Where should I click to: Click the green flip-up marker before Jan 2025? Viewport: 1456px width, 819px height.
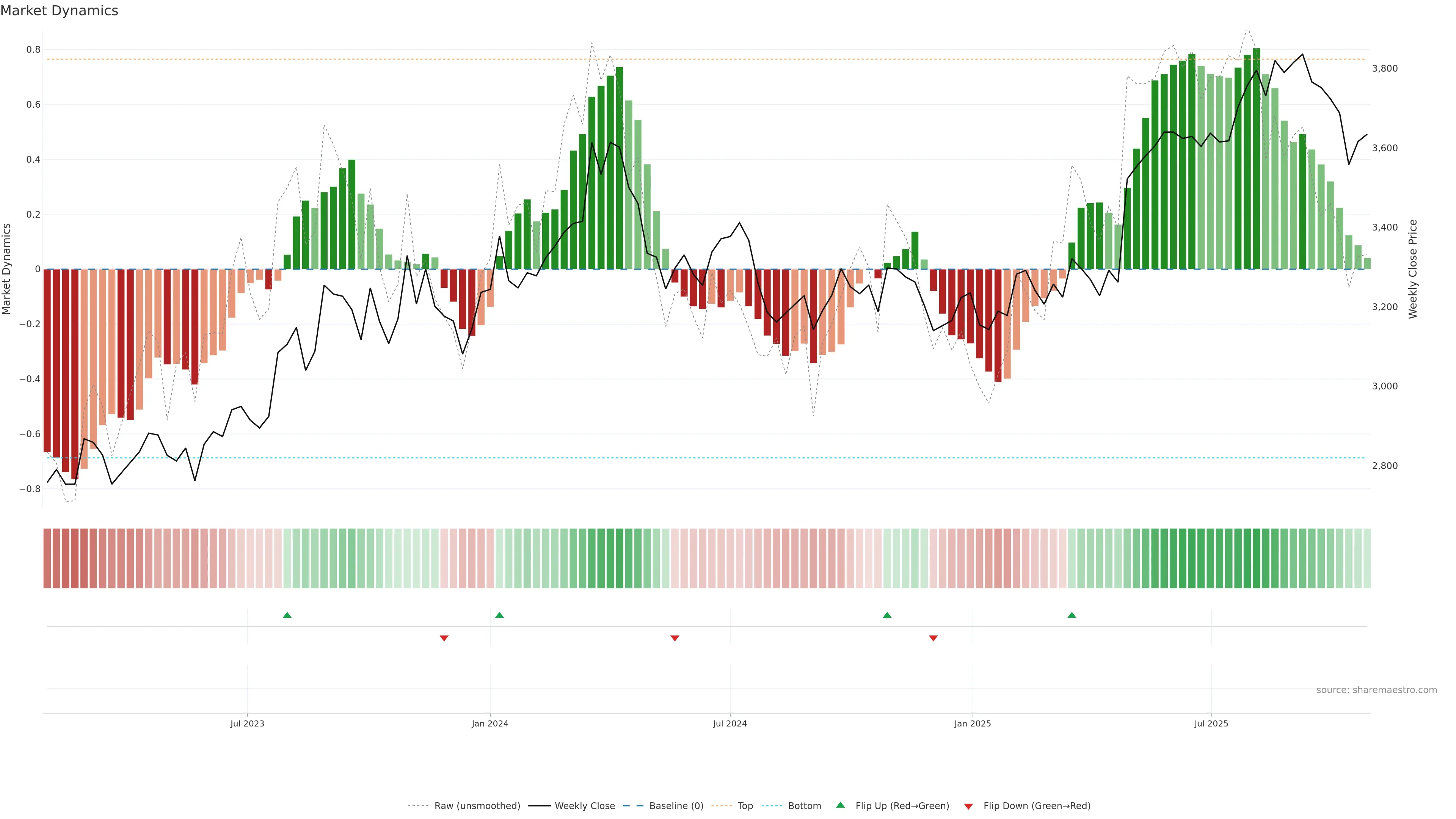887,615
